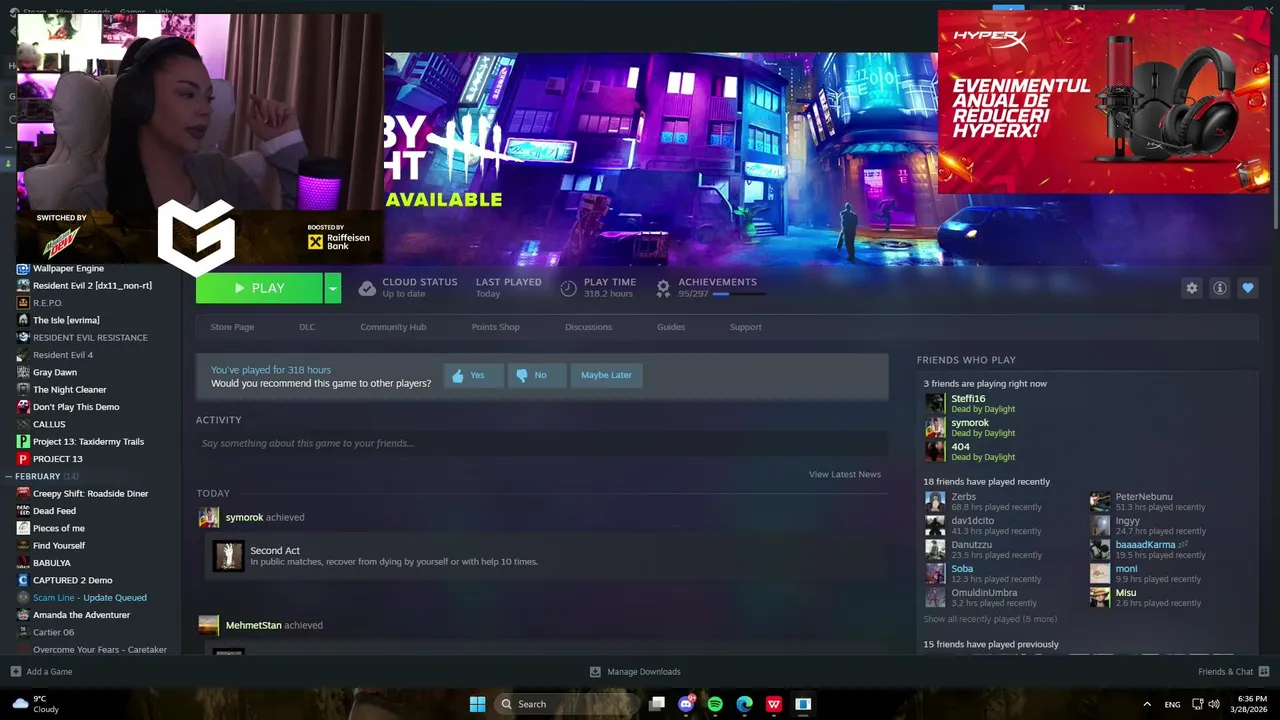The width and height of the screenshot is (1280, 720).
Task: Click the avatar of friend 404
Action: click(x=935, y=451)
